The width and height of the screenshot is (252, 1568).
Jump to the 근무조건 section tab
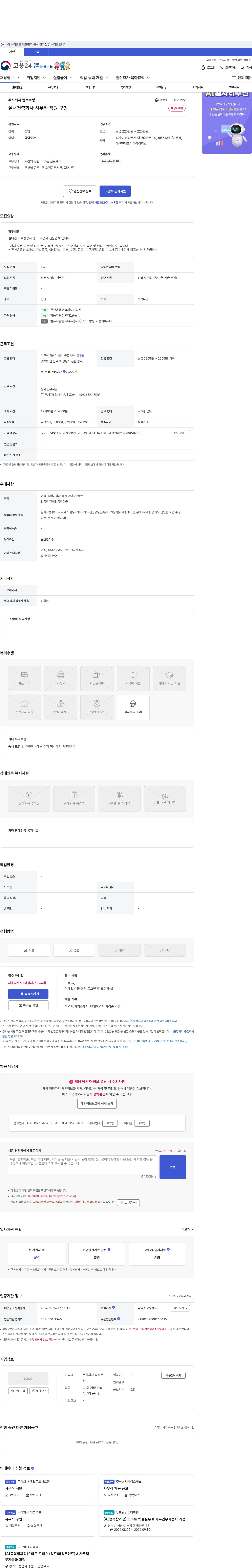pyautogui.click(x=54, y=88)
